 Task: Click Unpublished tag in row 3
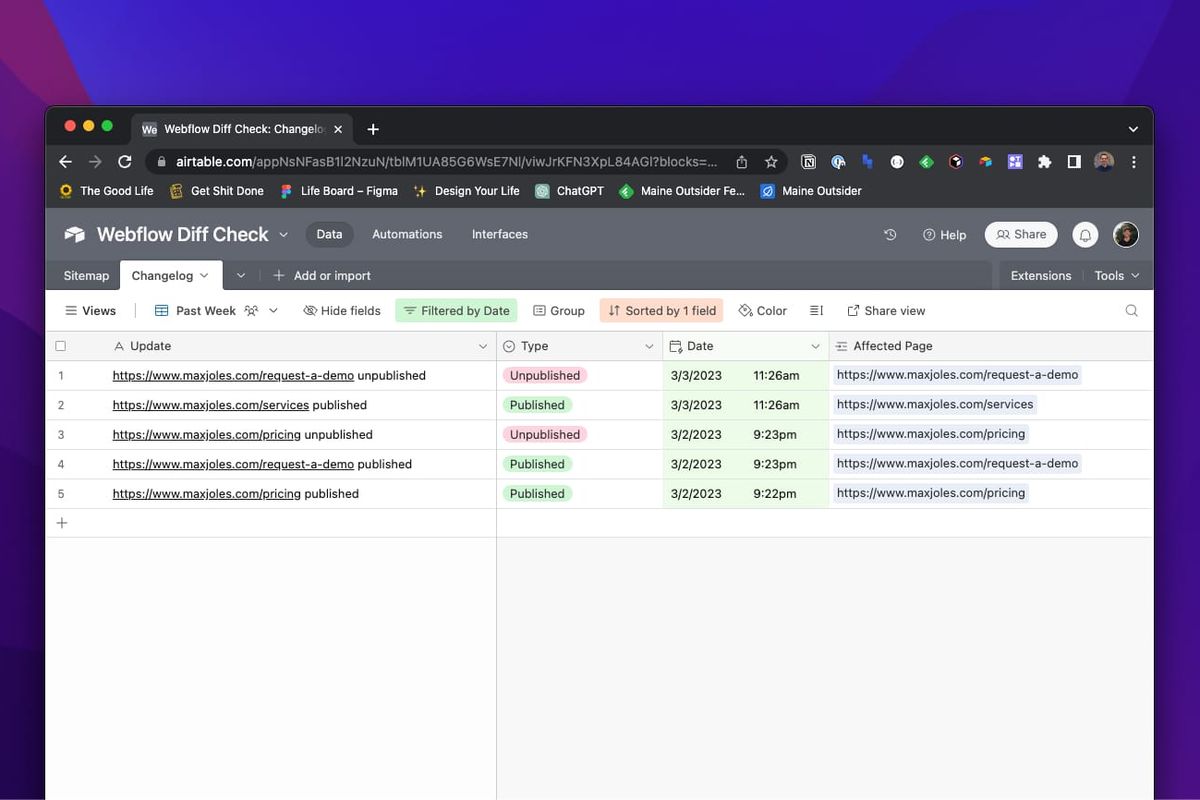[544, 435]
